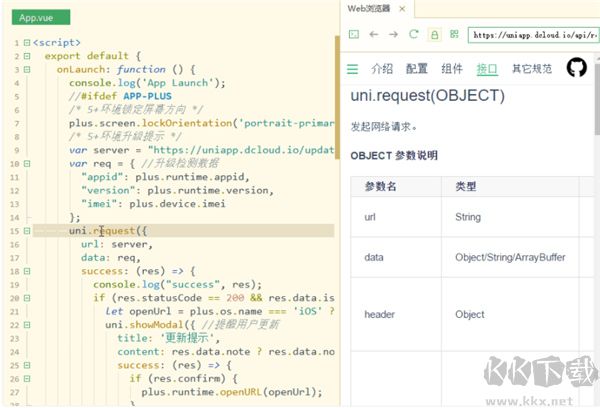Select the Web浏览器 tab
Viewport: 600px width, 408px height.
368,8
